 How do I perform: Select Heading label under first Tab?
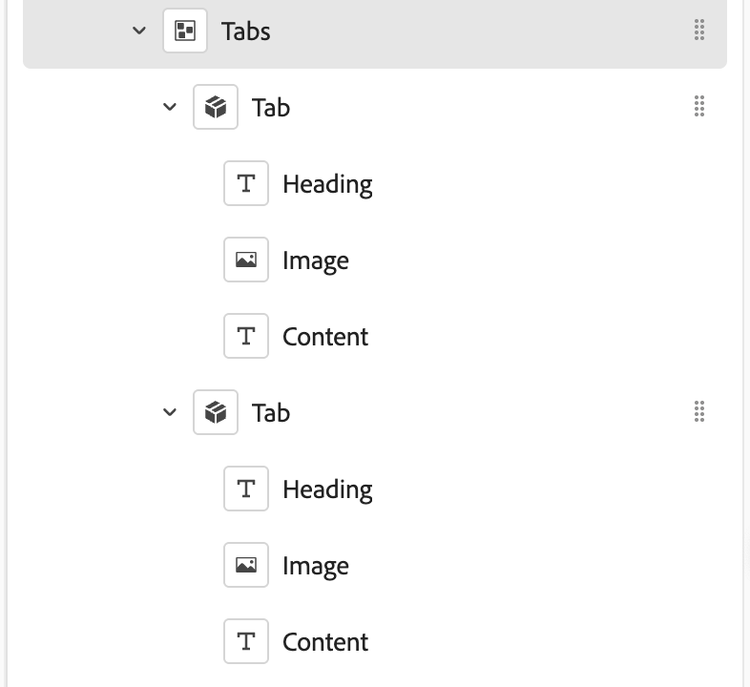point(327,184)
